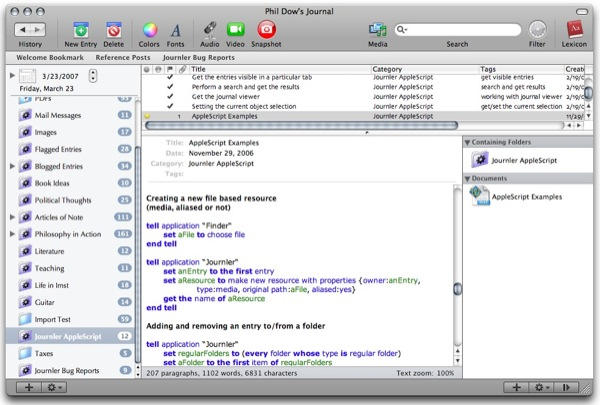Viewport: 600px width, 405px height.
Task: Open the Colors picker icon
Action: (150, 30)
